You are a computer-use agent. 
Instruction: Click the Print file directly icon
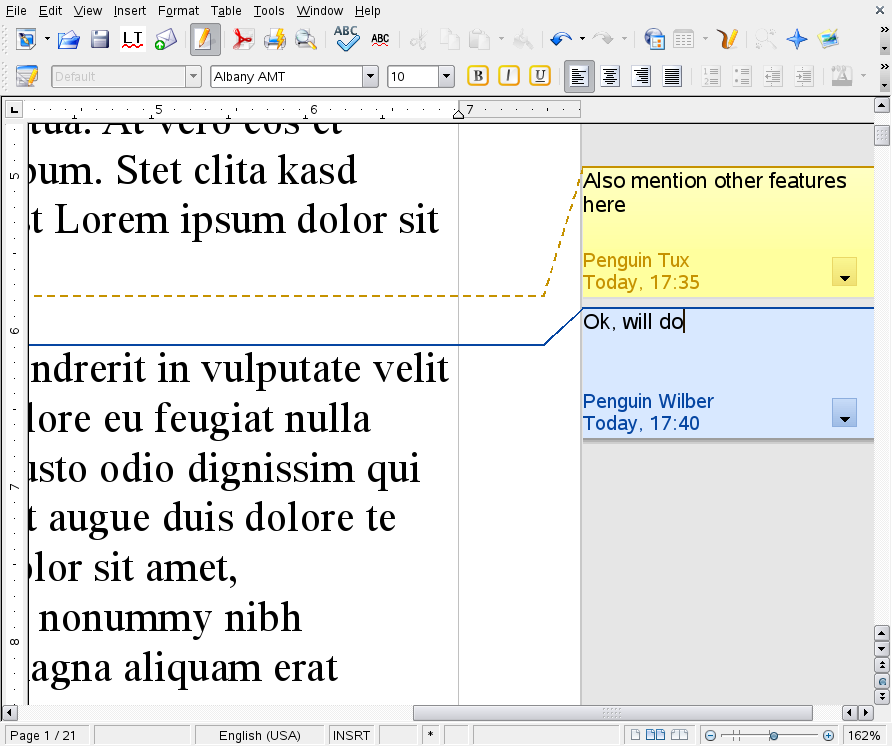coord(275,40)
